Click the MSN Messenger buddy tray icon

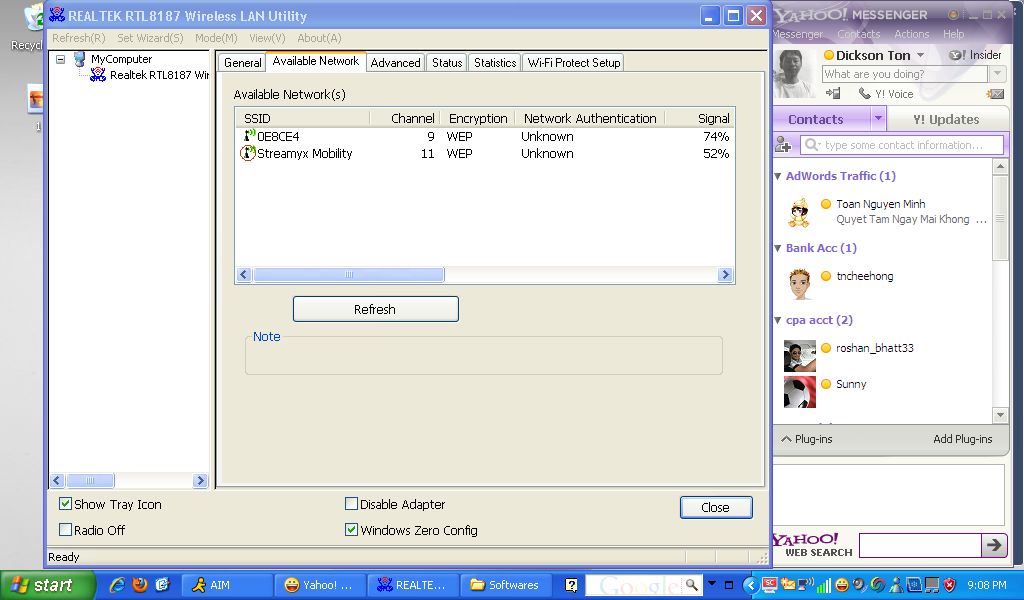coord(896,585)
